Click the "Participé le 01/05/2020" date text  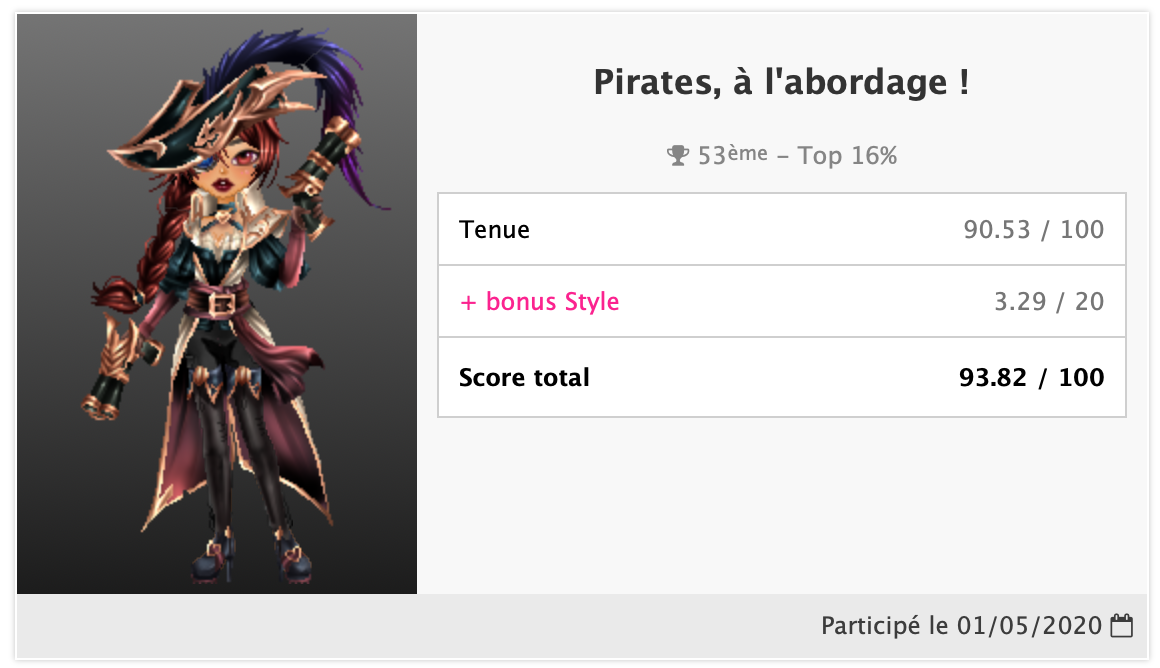tap(961, 627)
